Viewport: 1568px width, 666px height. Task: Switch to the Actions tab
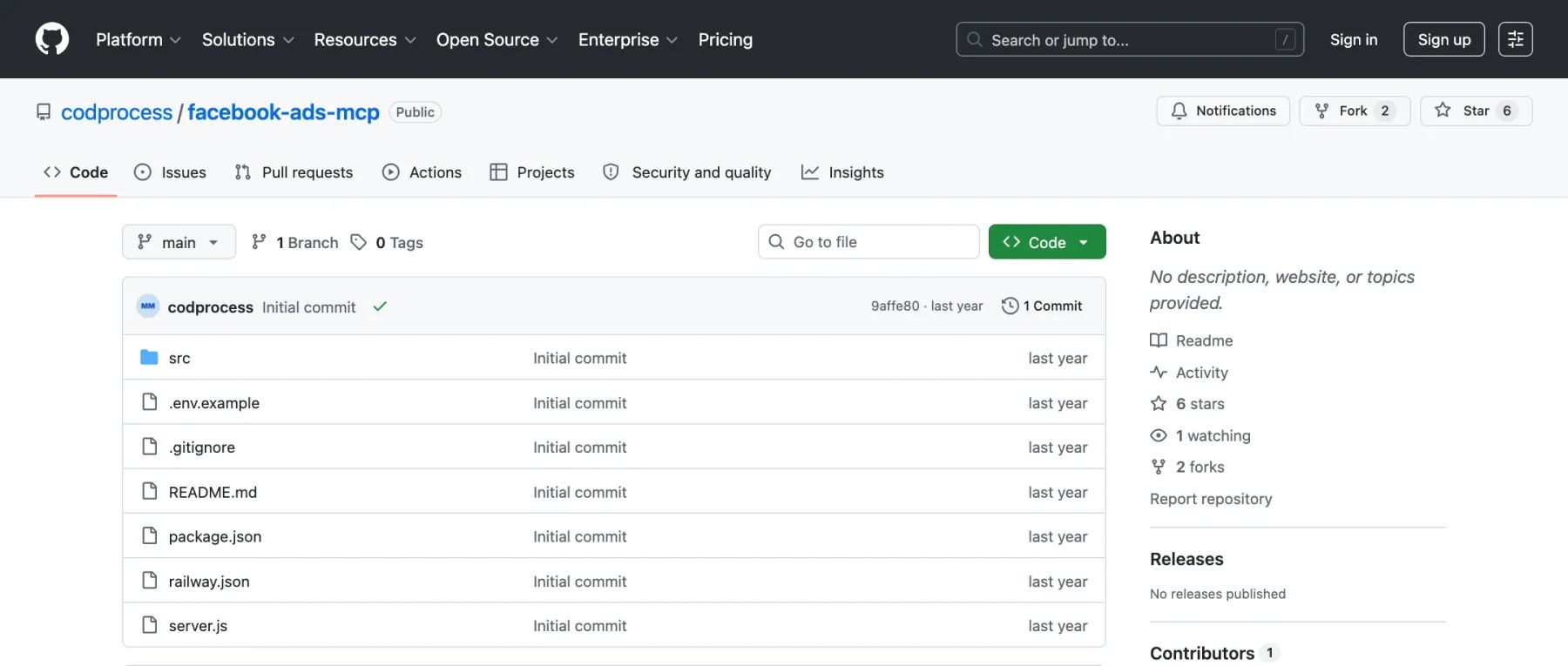(422, 172)
